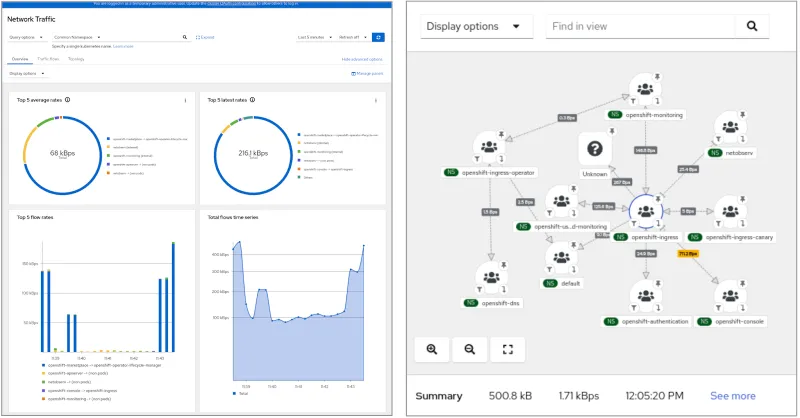Pin the netobserv node
The height and width of the screenshot is (418, 800).
point(742,115)
